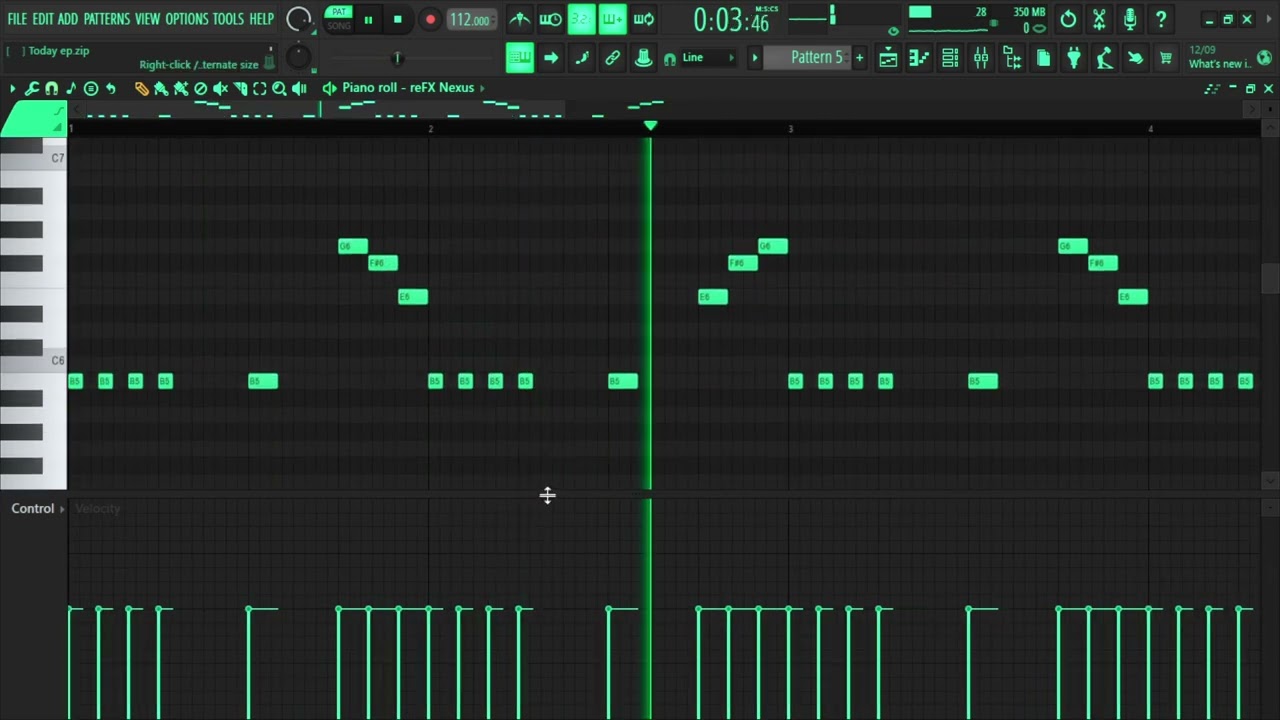Open the VIEW menu

(x=147, y=19)
